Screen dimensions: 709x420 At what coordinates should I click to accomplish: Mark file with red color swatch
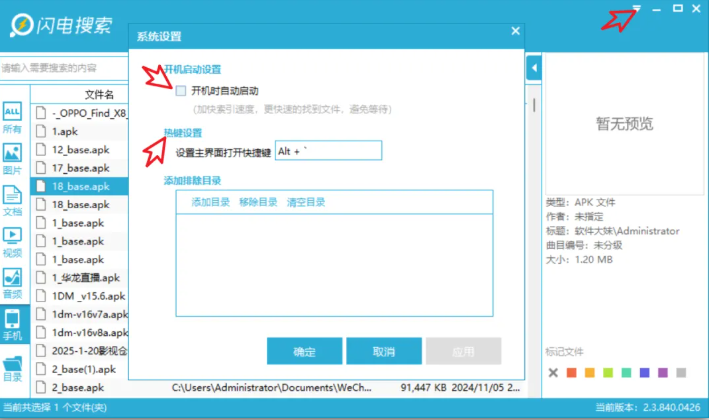(572, 373)
